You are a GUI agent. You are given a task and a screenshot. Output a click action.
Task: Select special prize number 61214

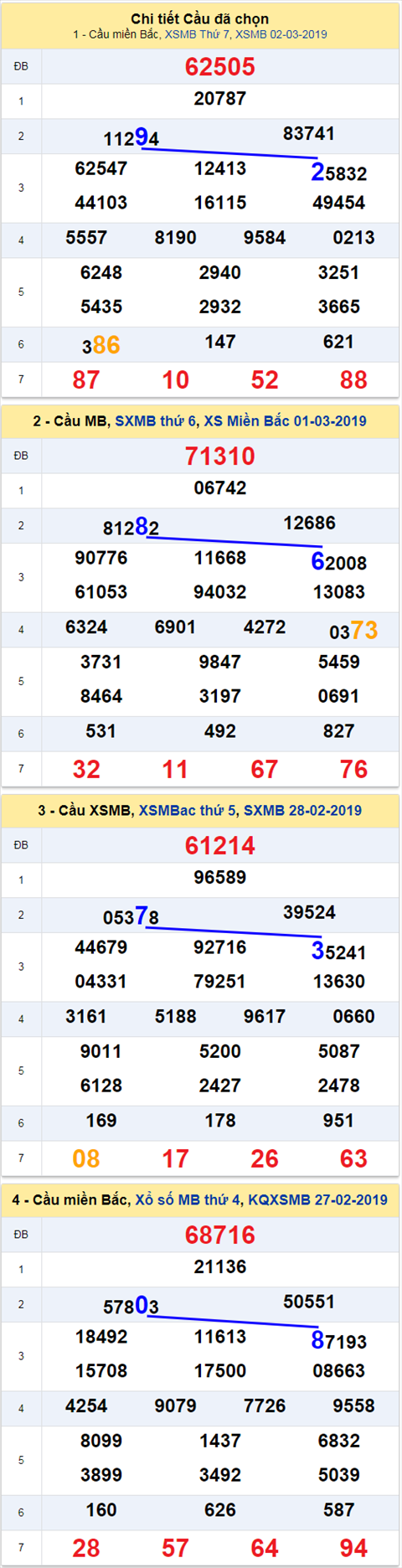pos(220,846)
